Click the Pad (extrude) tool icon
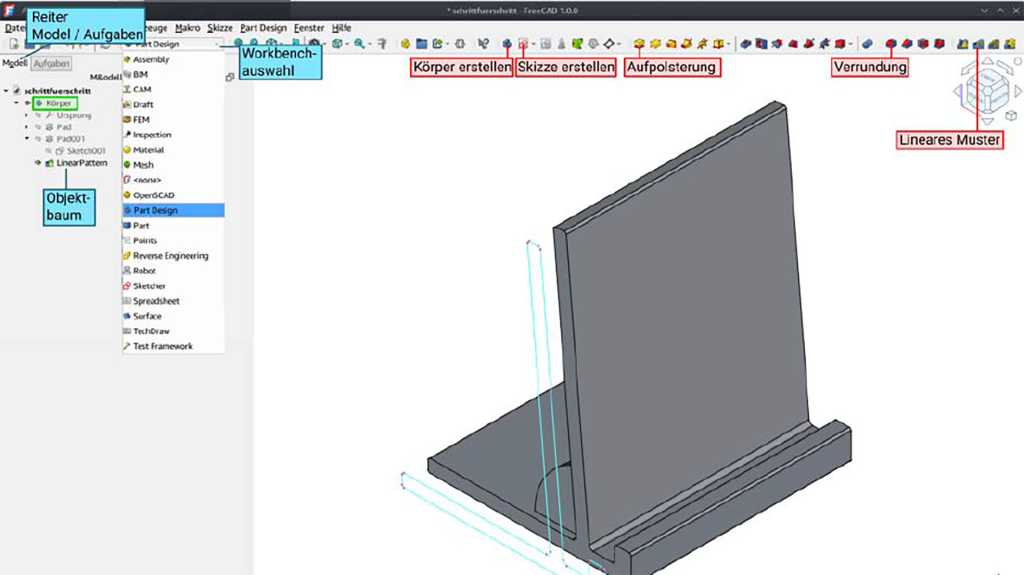Viewport: 1024px width, 575px height. (x=639, y=44)
